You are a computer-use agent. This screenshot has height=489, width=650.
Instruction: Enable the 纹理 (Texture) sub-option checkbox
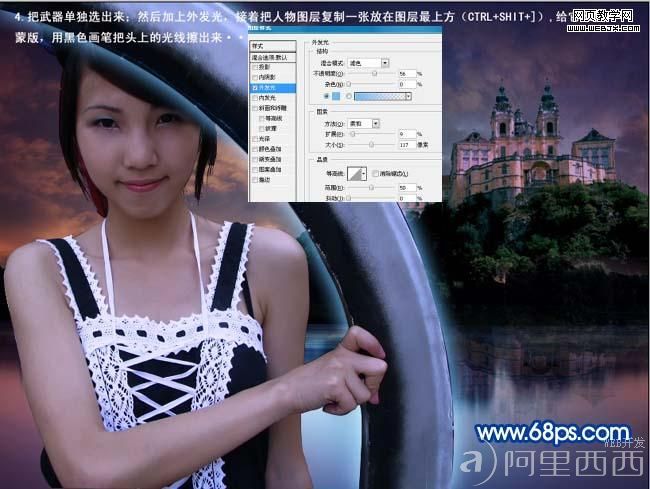click(262, 128)
